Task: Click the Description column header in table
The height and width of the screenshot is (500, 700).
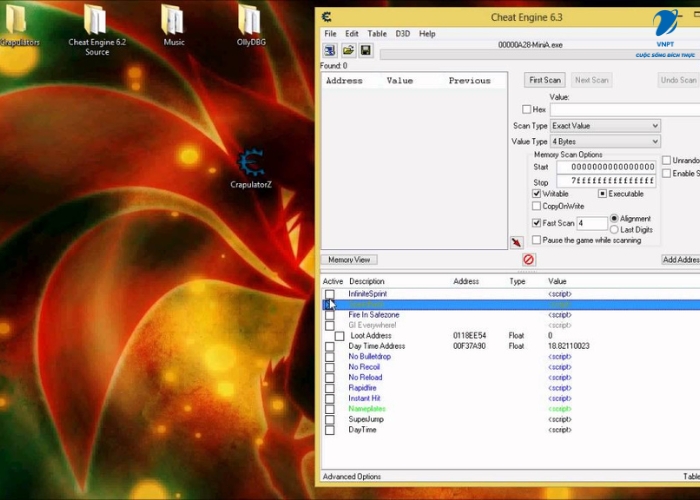Action: click(367, 281)
